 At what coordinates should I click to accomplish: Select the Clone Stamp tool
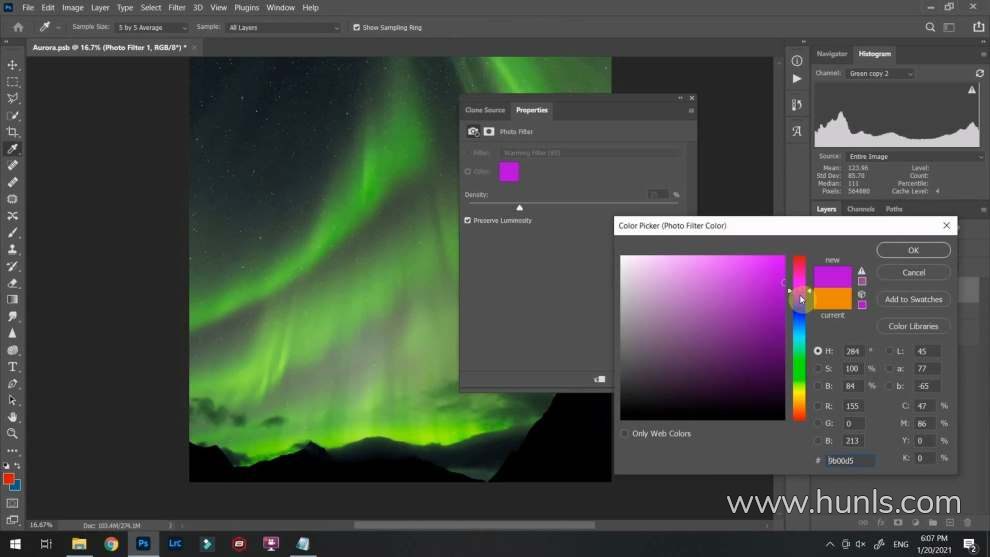(13, 249)
